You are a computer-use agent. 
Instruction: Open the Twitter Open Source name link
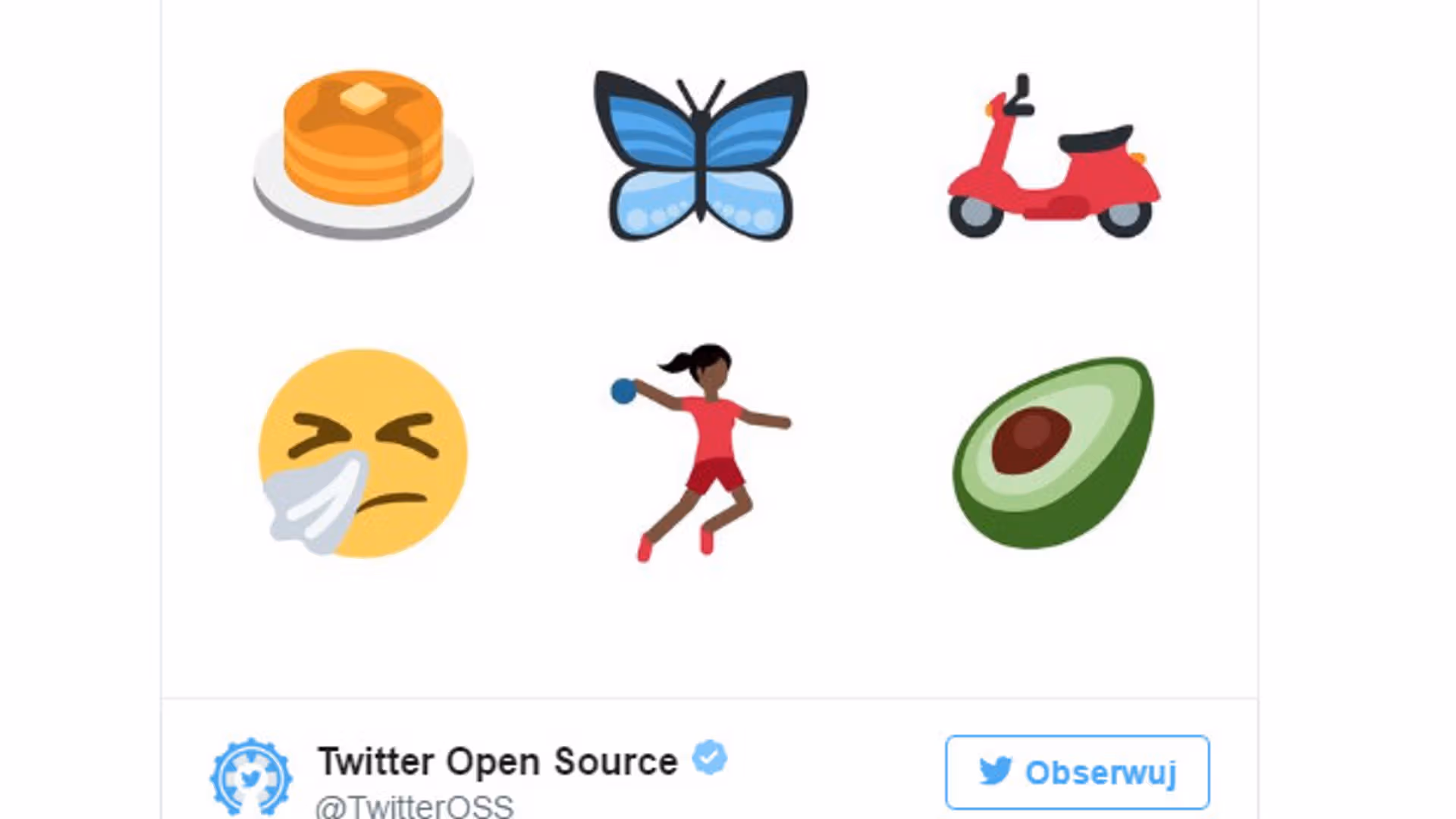click(497, 761)
